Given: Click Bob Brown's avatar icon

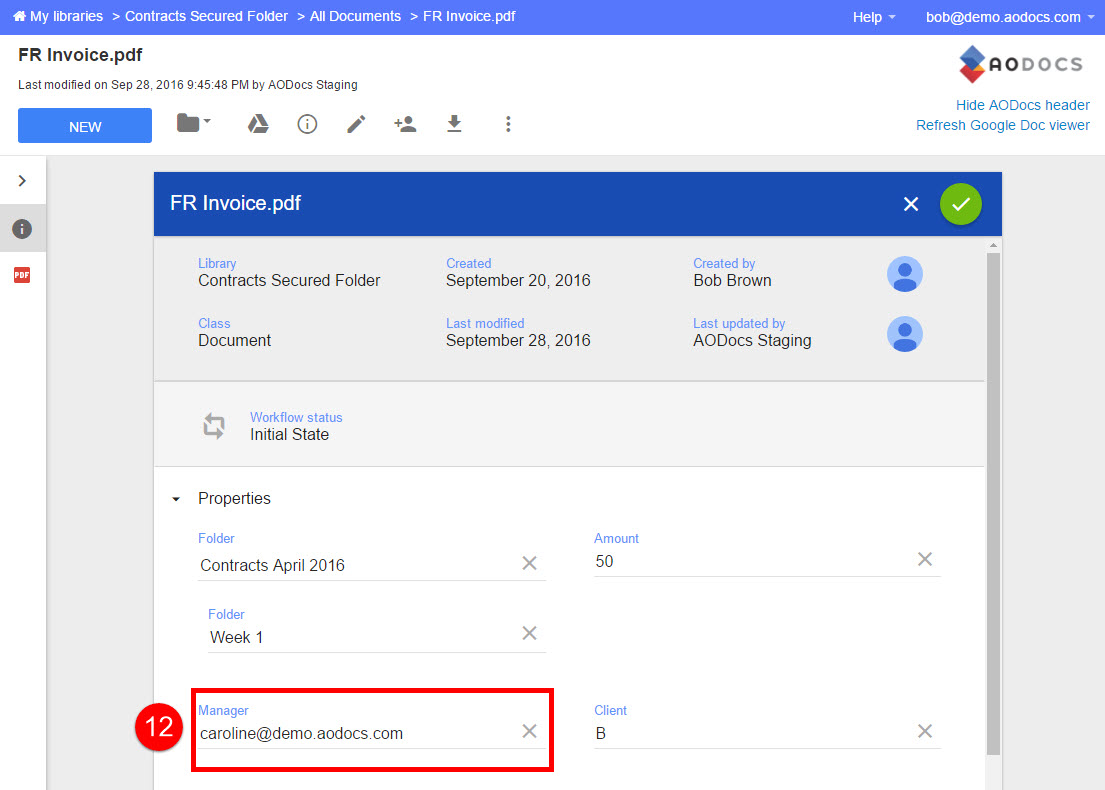Looking at the screenshot, I should coord(905,273).
